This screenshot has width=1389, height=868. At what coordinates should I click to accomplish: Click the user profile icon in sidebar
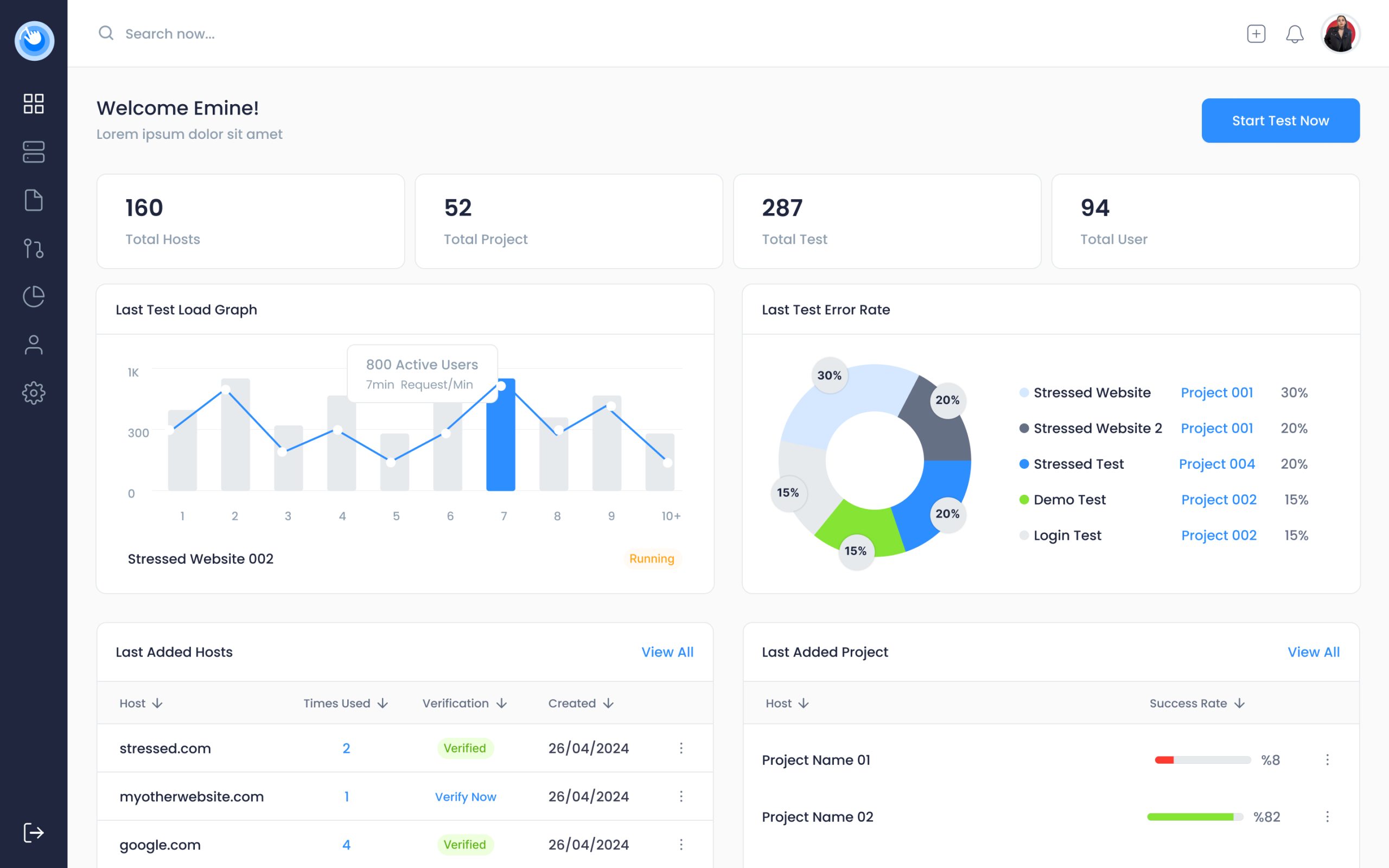coord(34,345)
